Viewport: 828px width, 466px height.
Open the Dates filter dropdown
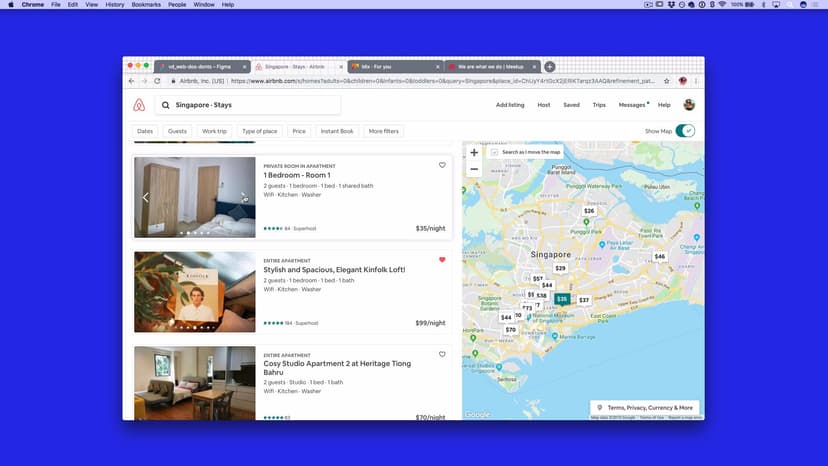145,131
